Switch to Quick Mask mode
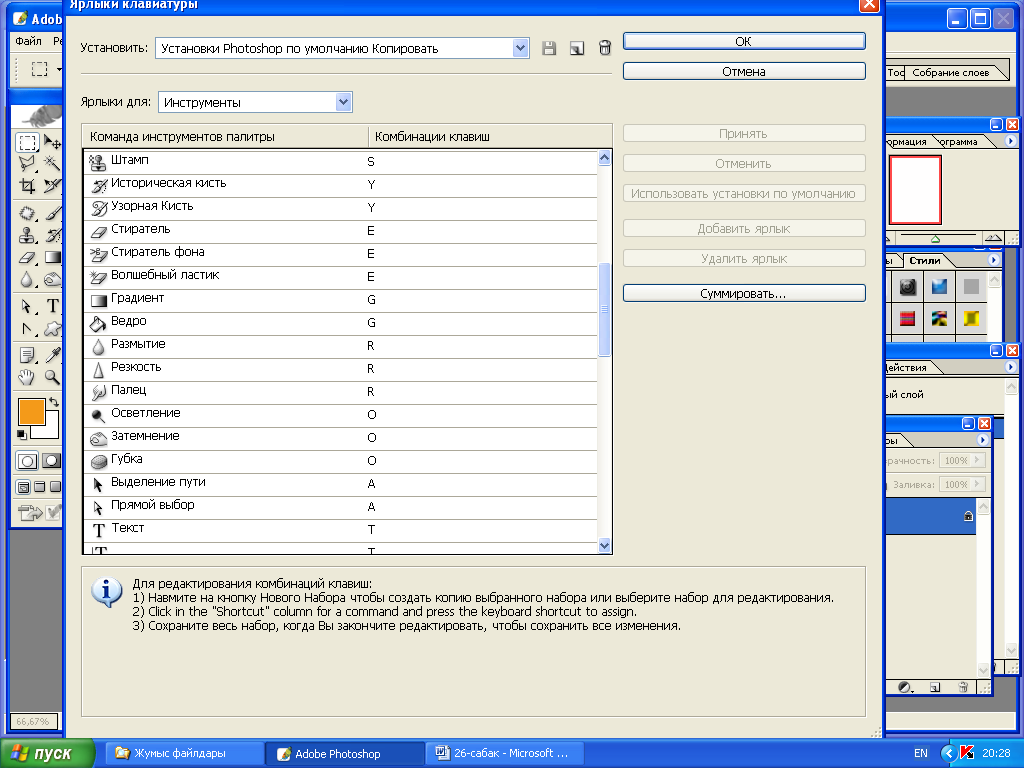Image resolution: width=1024 pixels, height=768 pixels. pos(52,461)
